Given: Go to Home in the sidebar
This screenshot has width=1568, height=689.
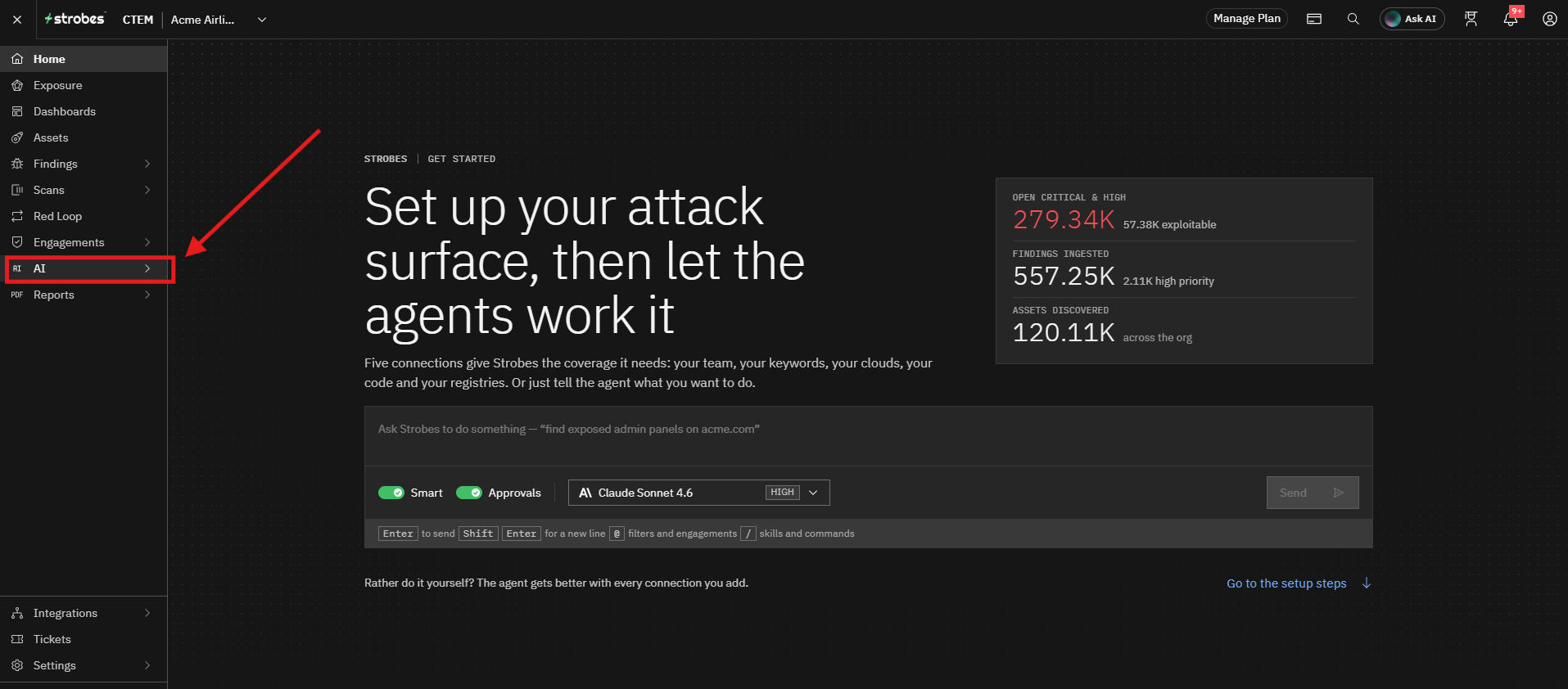Looking at the screenshot, I should coord(84,59).
